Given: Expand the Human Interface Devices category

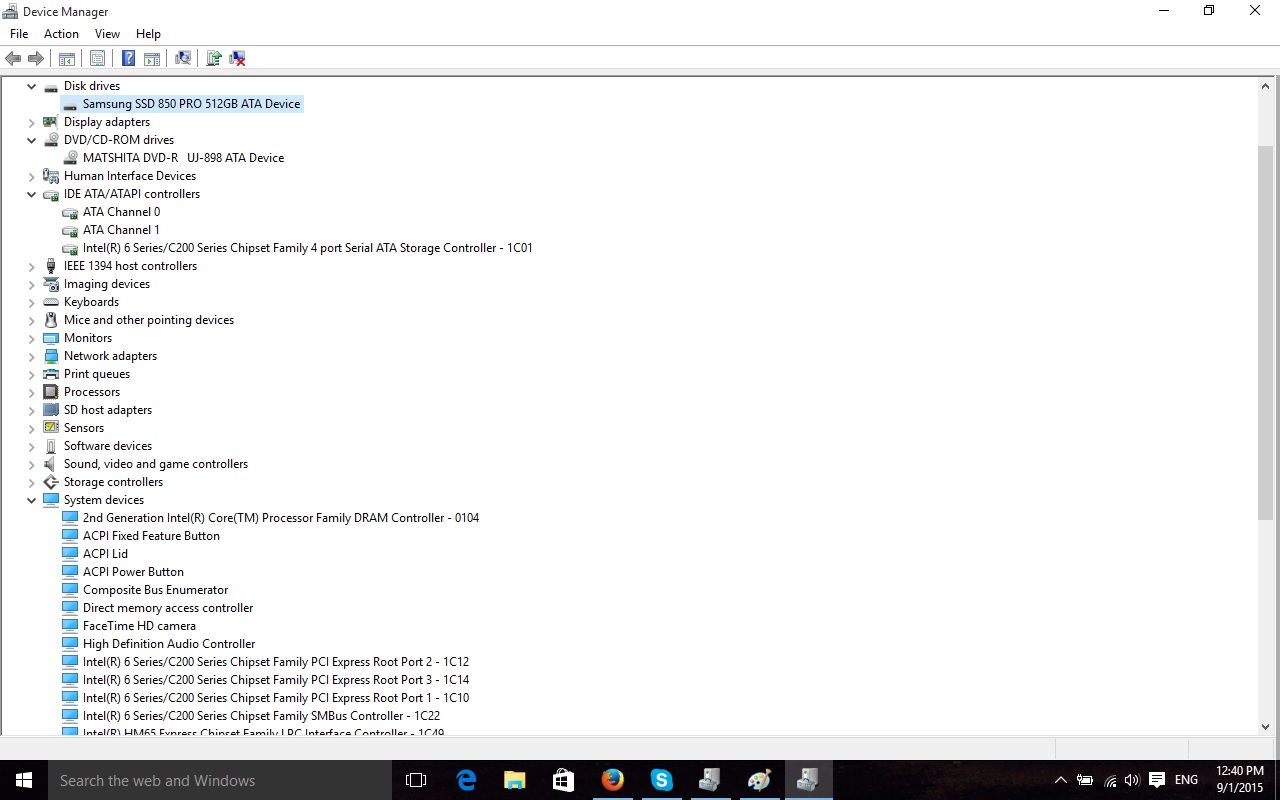Looking at the screenshot, I should click(x=32, y=176).
